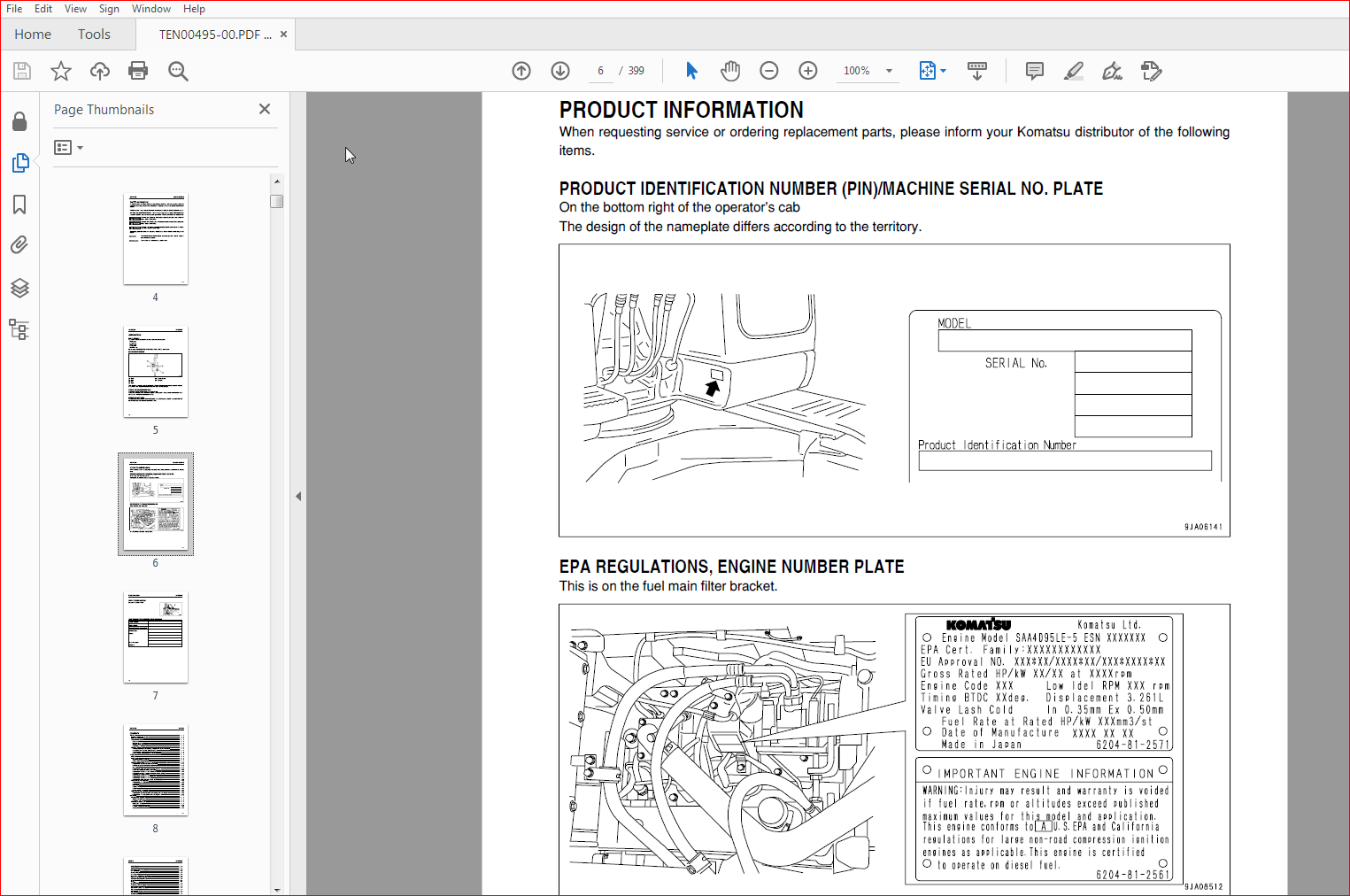Screen dimensions: 1350x896
Task: Choose the Hand pan tool
Action: point(730,71)
